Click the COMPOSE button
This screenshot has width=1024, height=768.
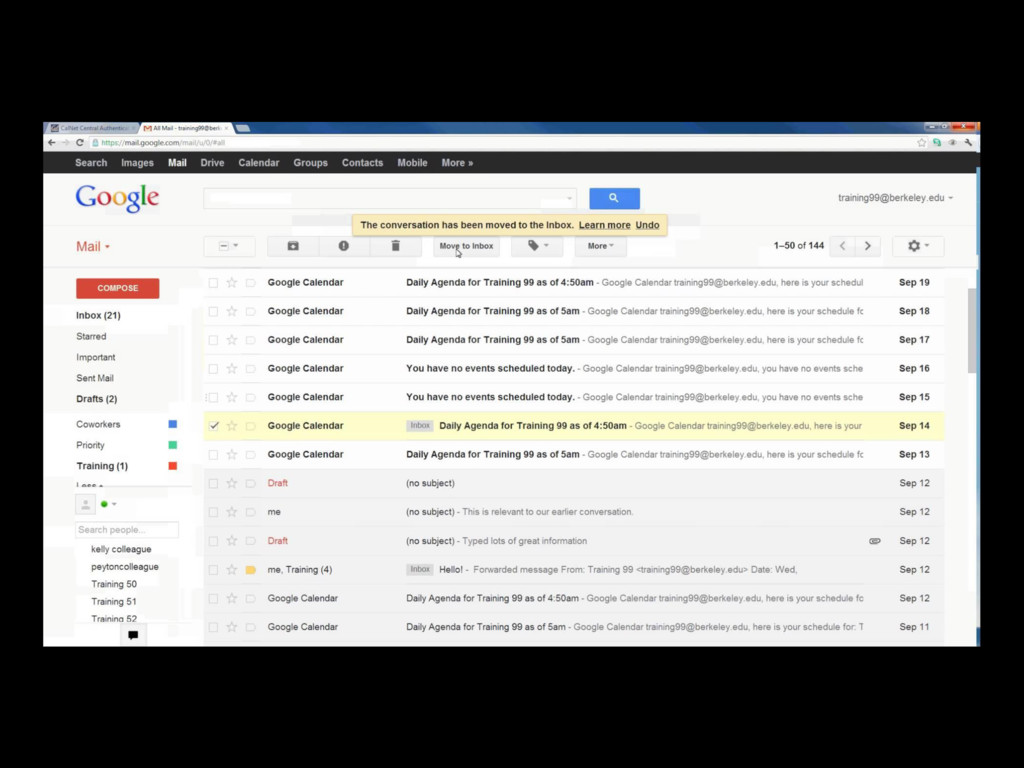[118, 288]
